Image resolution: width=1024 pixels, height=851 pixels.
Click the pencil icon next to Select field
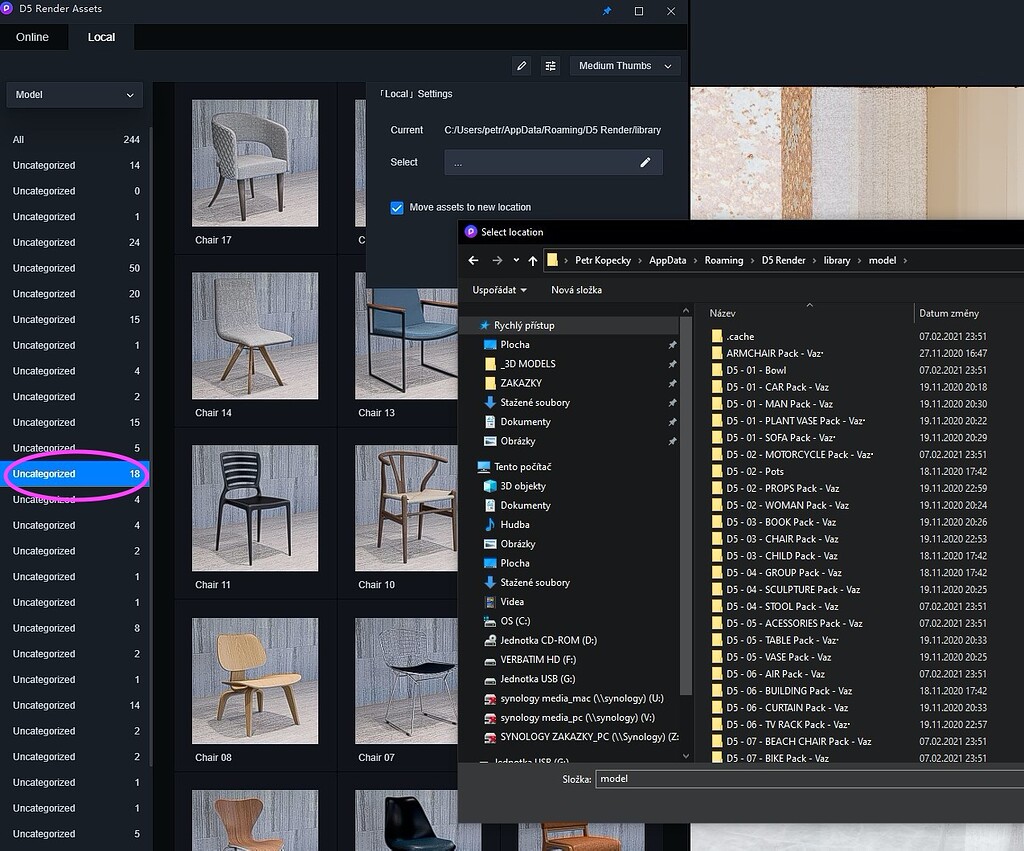645,161
